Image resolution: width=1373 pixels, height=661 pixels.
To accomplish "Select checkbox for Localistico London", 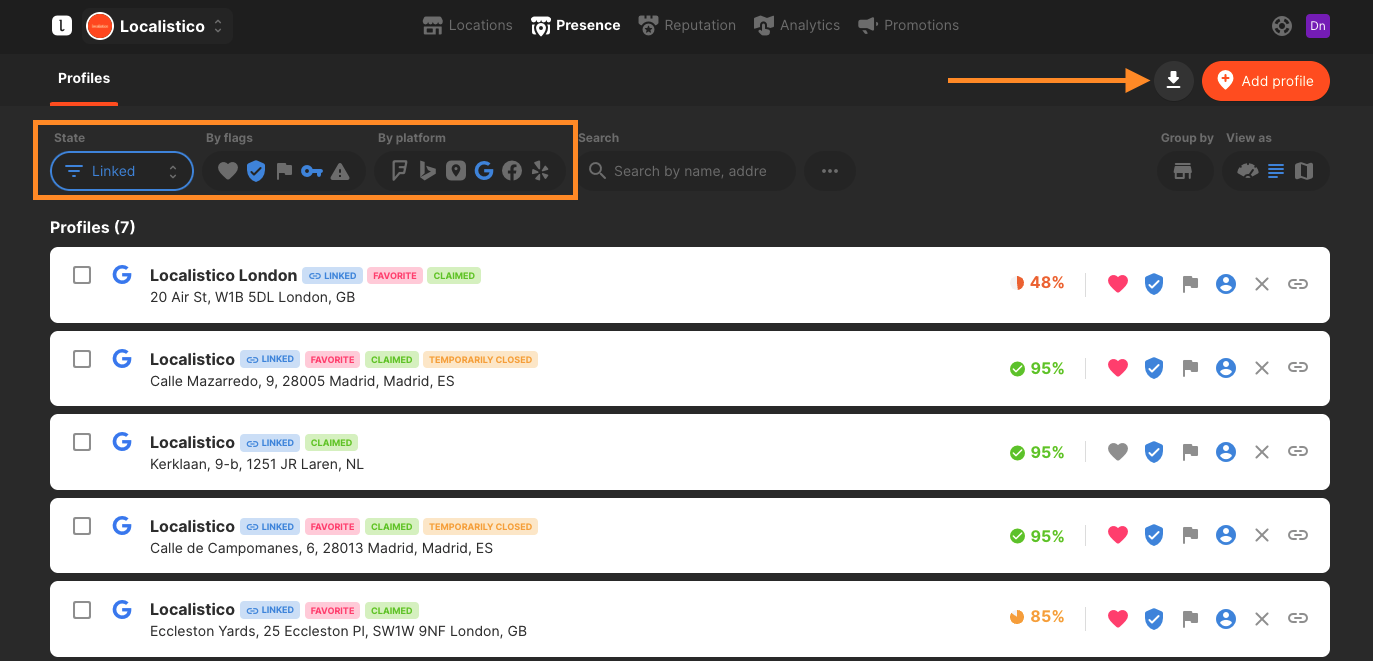I will click(82, 275).
